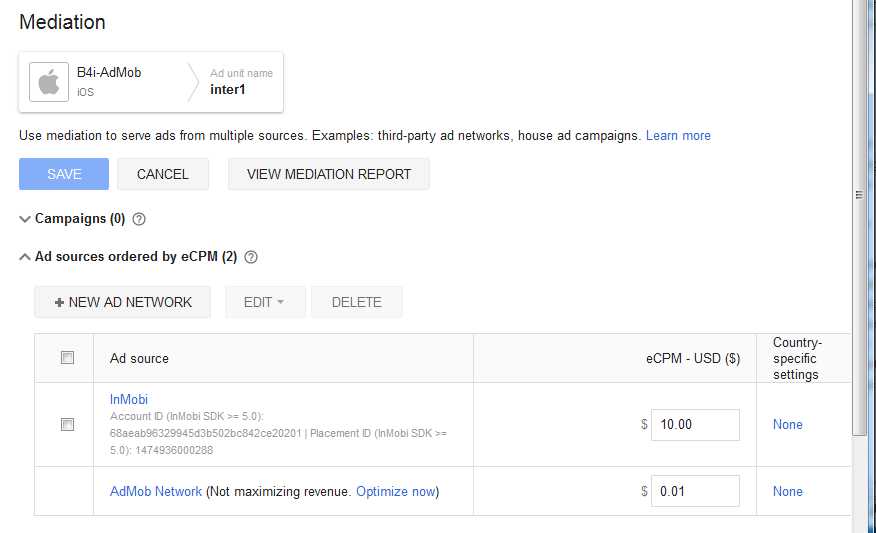Select the B4i-AdMob app name
The height and width of the screenshot is (533, 876).
click(109, 73)
